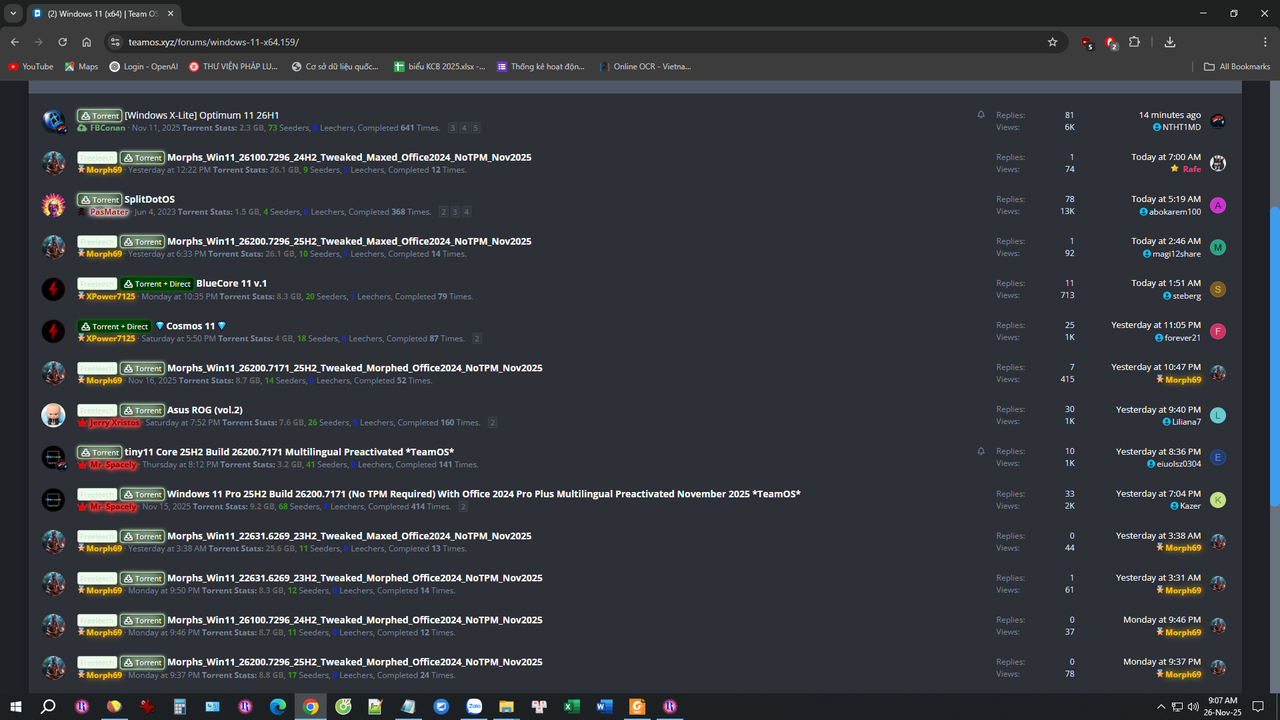
Task: Launch Microsoft Edge from the taskbar
Action: (x=278, y=706)
